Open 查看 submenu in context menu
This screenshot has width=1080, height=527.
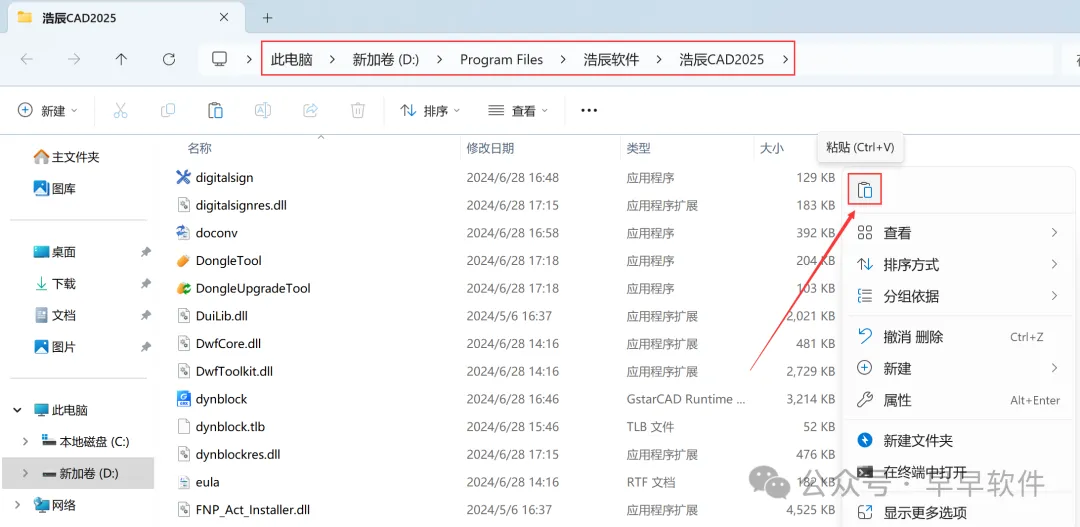(x=957, y=234)
